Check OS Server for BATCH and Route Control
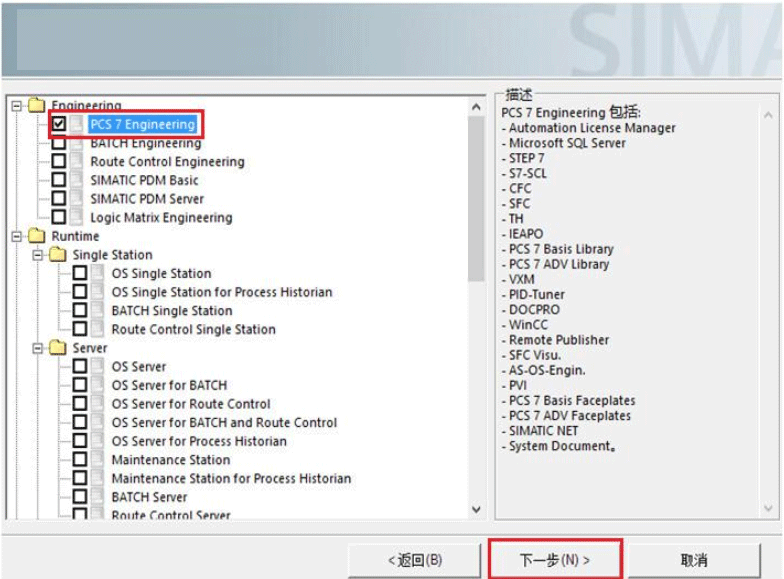This screenshot has height=579, width=784. click(80, 422)
